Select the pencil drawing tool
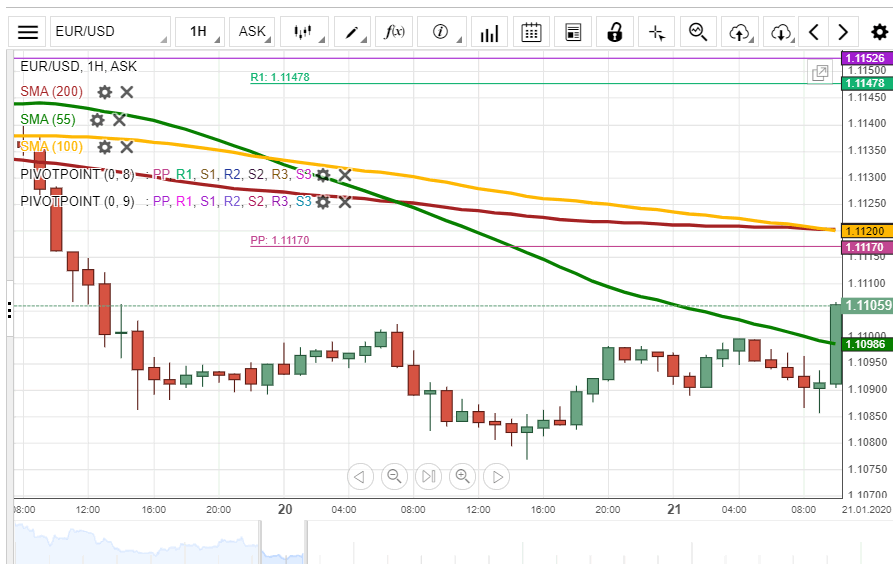This screenshot has width=893, height=567. point(354,32)
